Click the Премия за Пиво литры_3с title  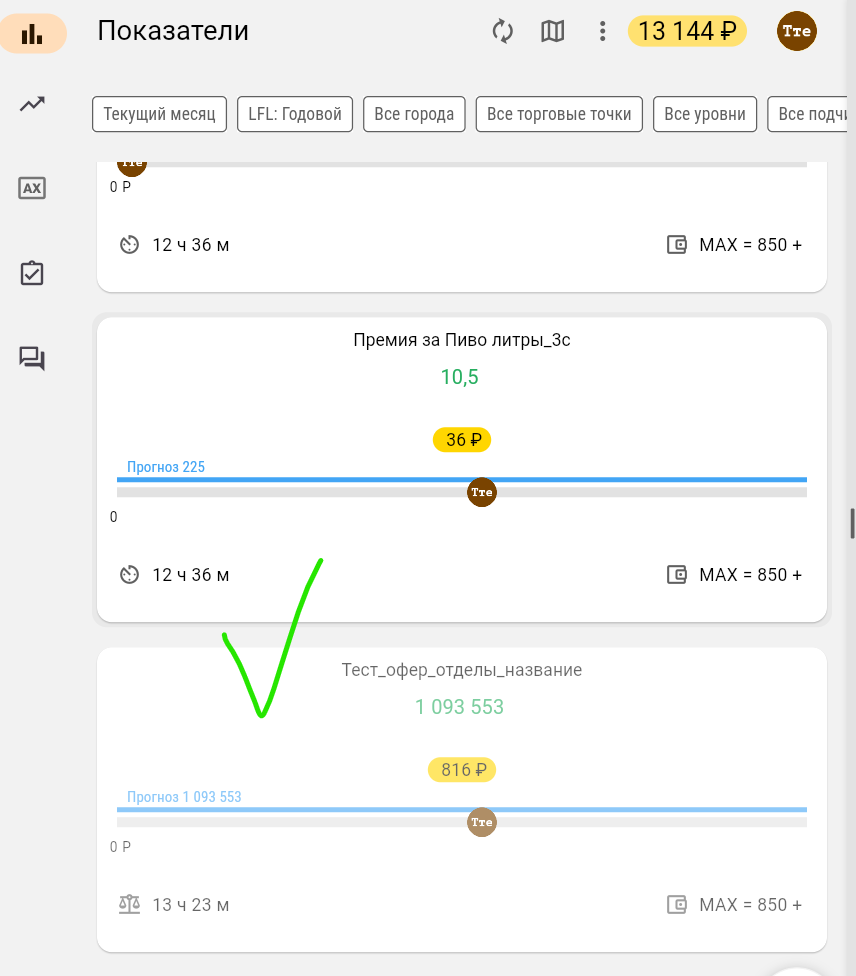coord(462,340)
